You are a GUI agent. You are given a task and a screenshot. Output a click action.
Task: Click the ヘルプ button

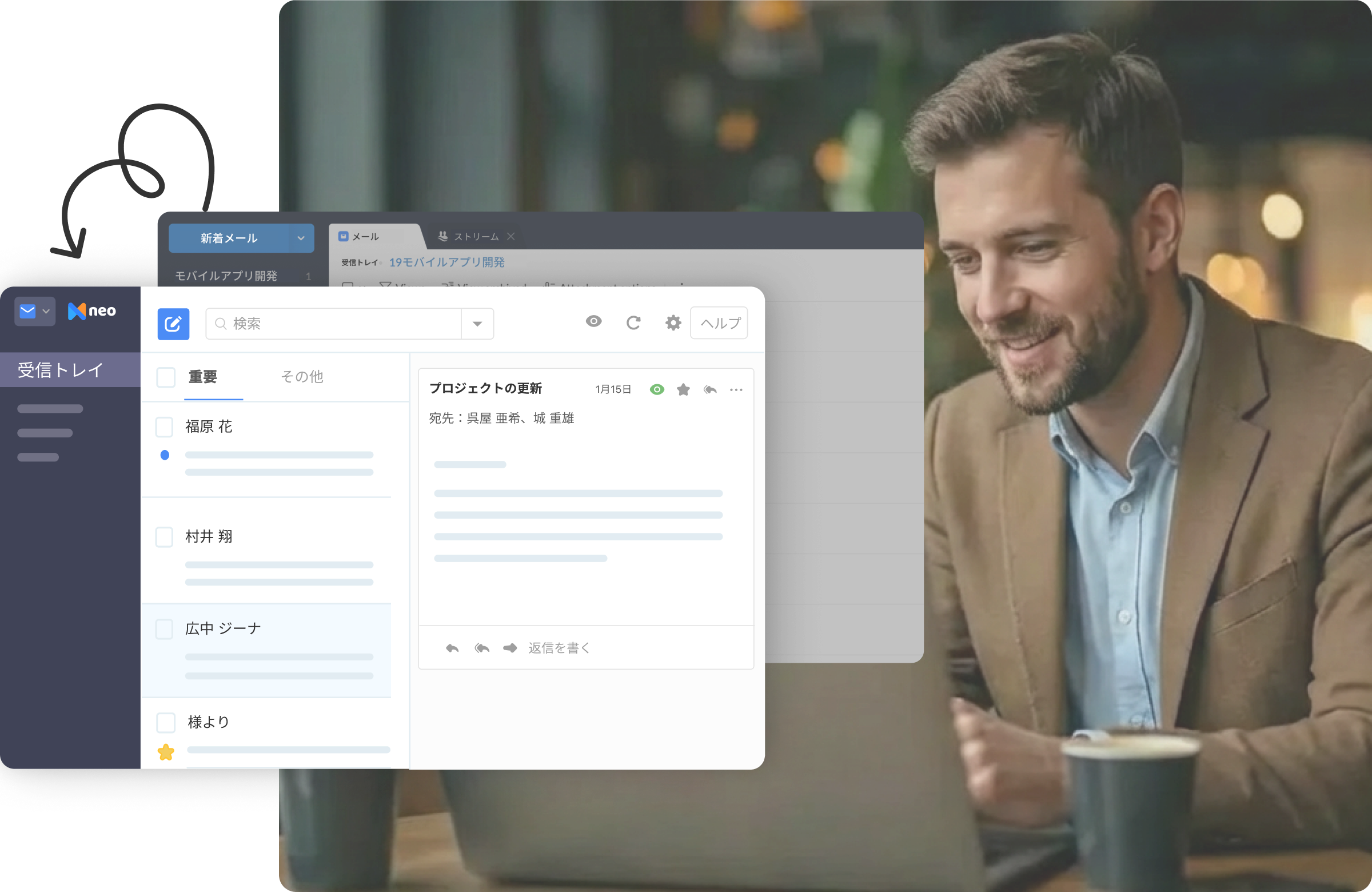click(719, 323)
